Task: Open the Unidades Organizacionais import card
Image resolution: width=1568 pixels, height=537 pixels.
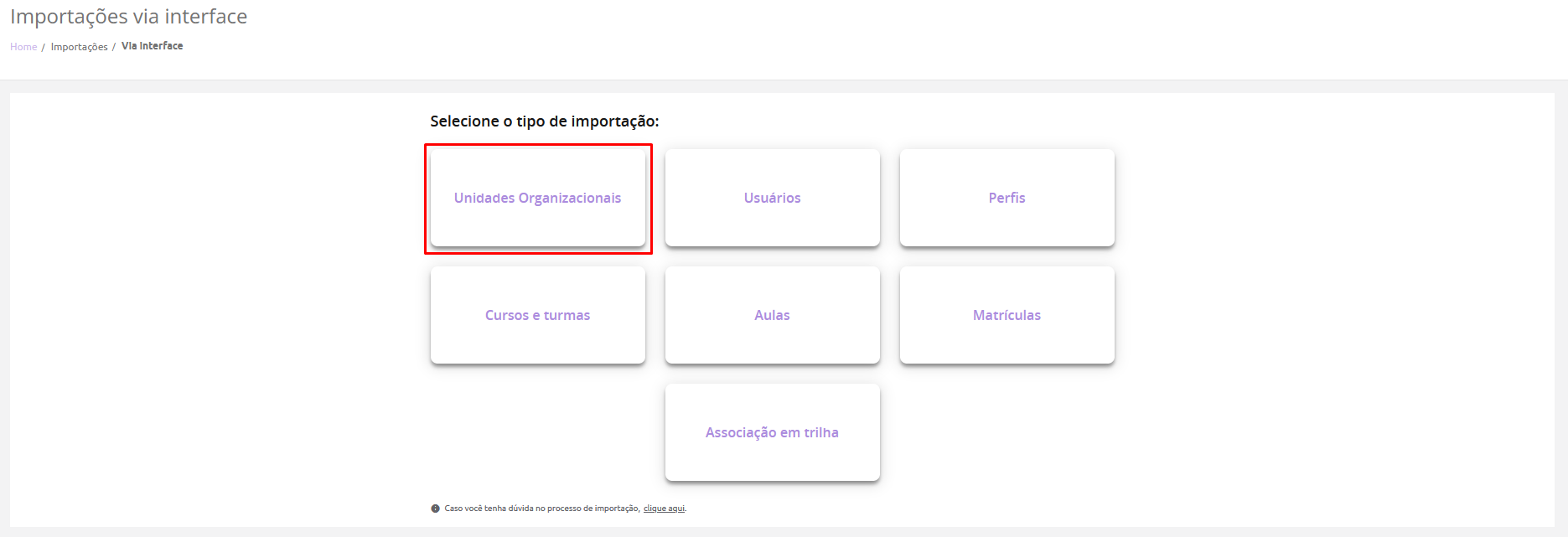Action: coord(537,198)
